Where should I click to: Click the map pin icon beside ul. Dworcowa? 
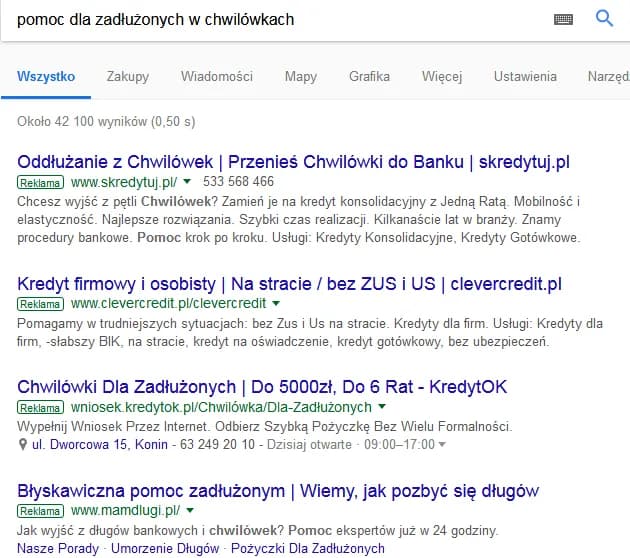tap(22, 444)
